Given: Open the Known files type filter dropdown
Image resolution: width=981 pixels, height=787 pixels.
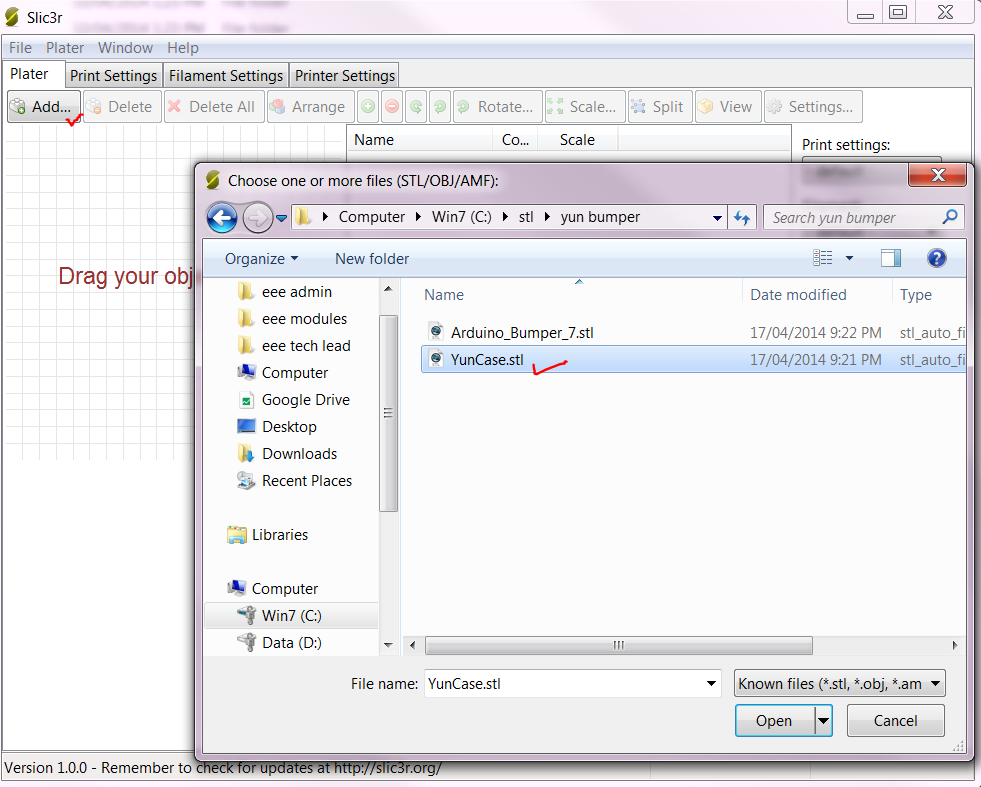Looking at the screenshot, I should (839, 683).
